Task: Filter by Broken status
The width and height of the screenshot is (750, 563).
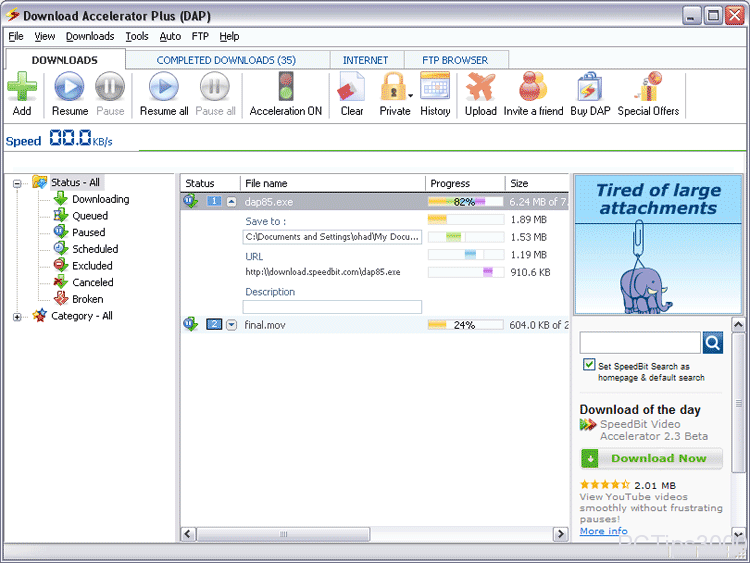Action: coord(88,299)
